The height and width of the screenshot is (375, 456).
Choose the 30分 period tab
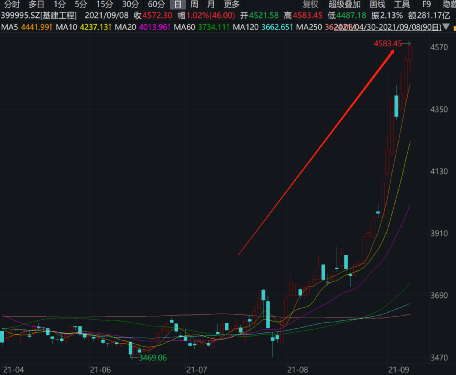[130, 4]
